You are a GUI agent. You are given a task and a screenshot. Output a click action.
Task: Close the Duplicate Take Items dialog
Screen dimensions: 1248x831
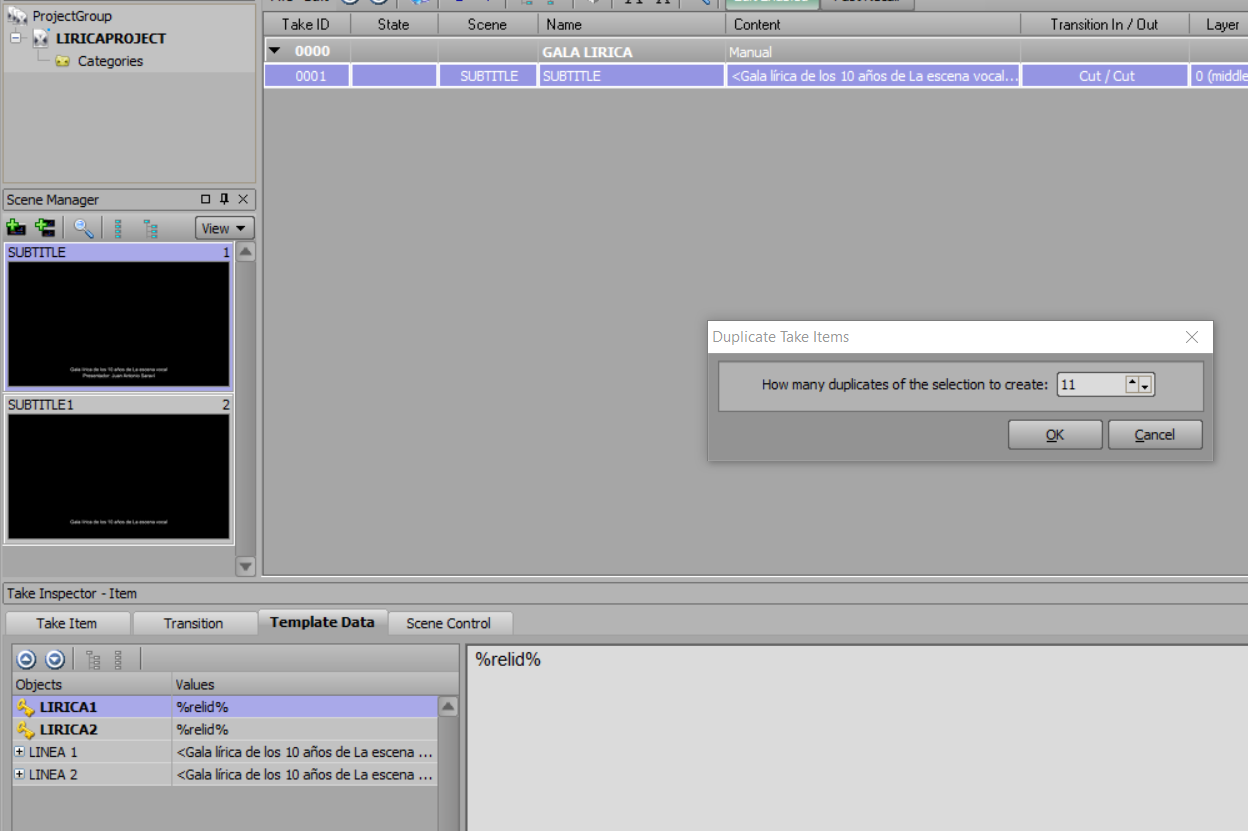(x=1191, y=337)
